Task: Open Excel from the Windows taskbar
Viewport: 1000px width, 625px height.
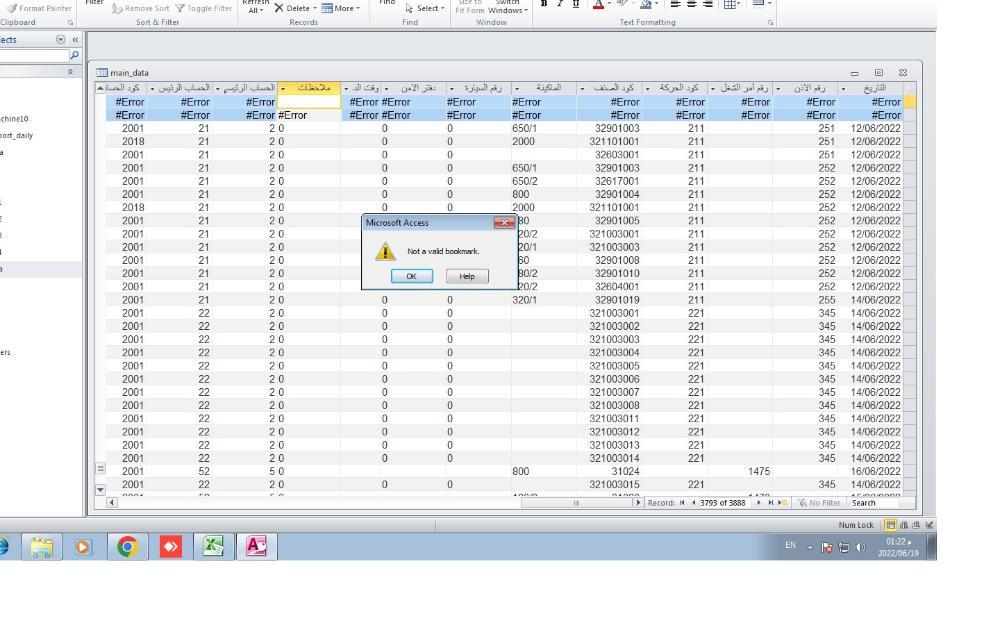Action: [213, 547]
